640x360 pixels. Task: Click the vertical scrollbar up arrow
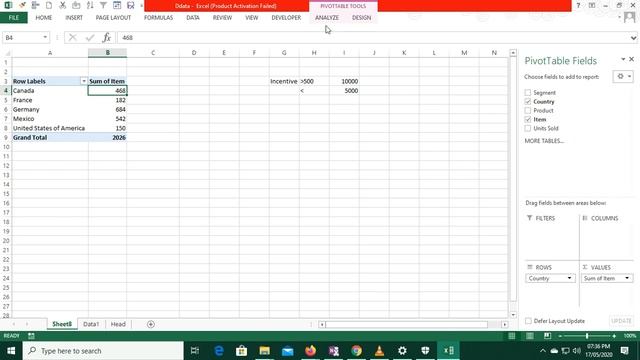513,53
